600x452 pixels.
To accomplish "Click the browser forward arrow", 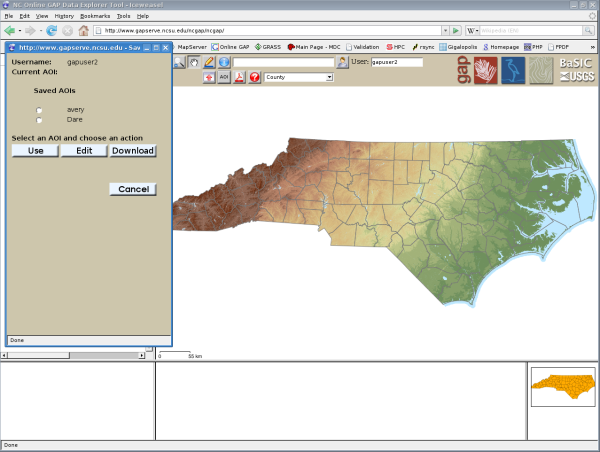I will coord(30,30).
